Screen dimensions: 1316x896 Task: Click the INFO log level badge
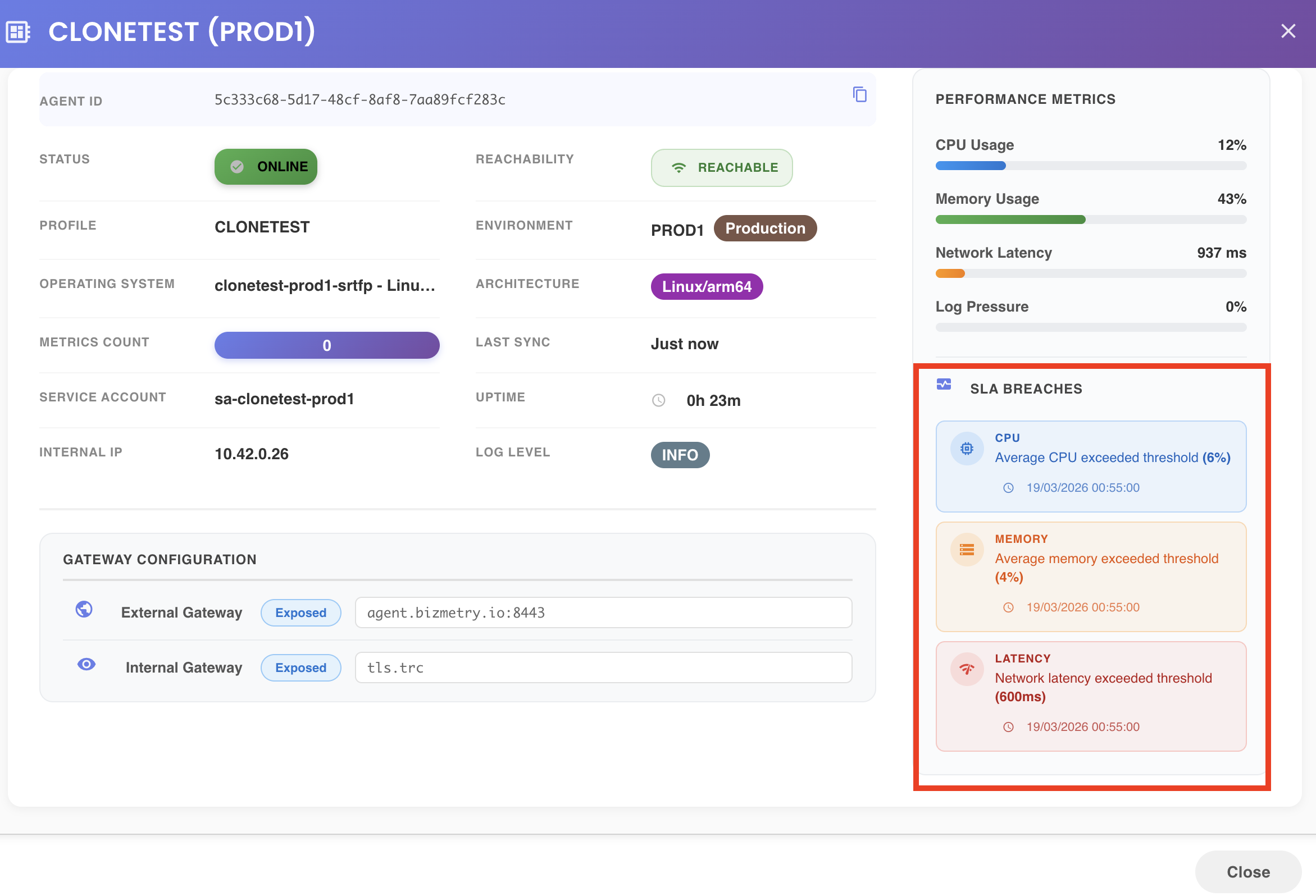[680, 455]
